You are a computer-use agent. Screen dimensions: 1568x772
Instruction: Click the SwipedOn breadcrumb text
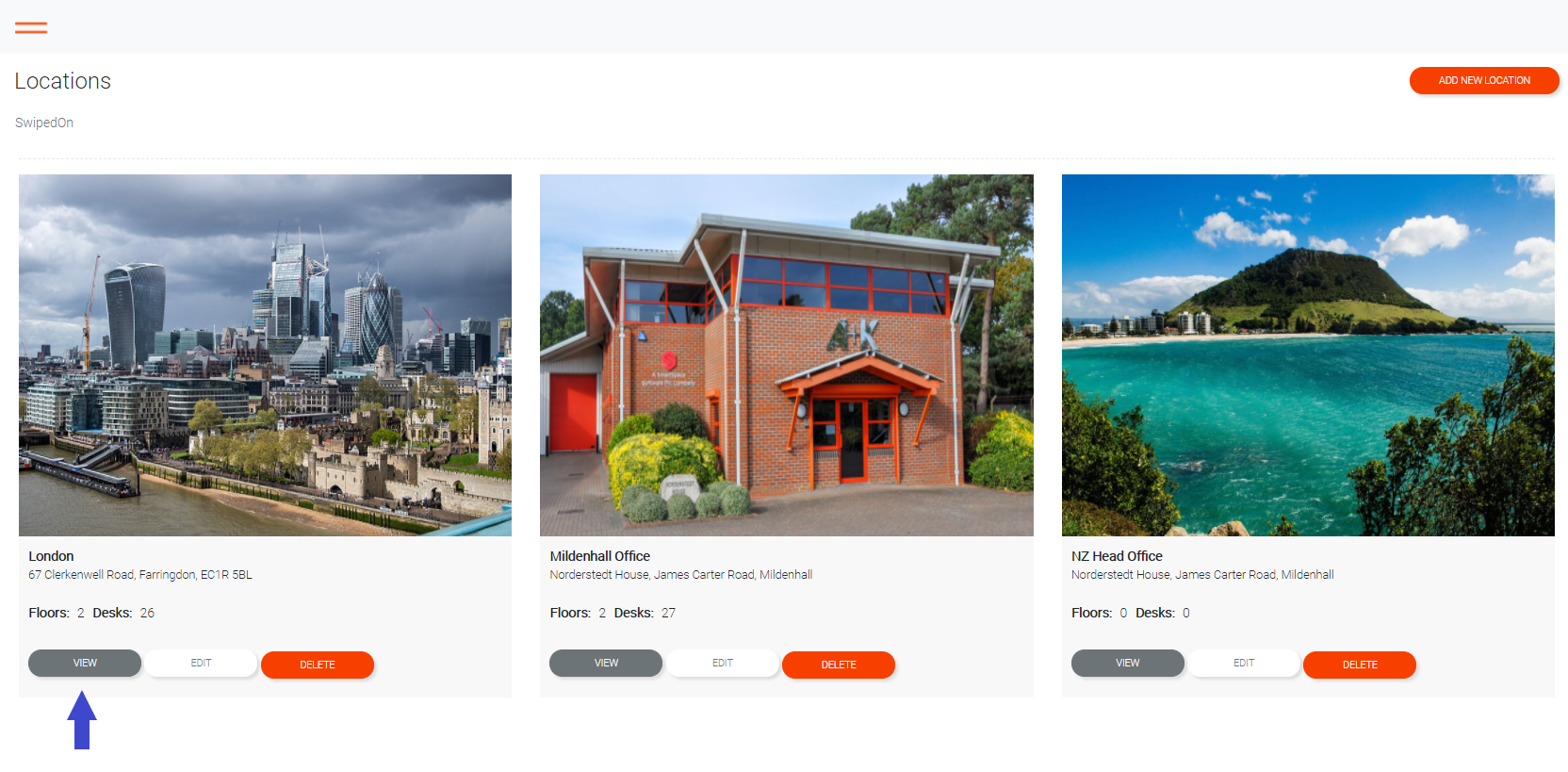tap(44, 123)
